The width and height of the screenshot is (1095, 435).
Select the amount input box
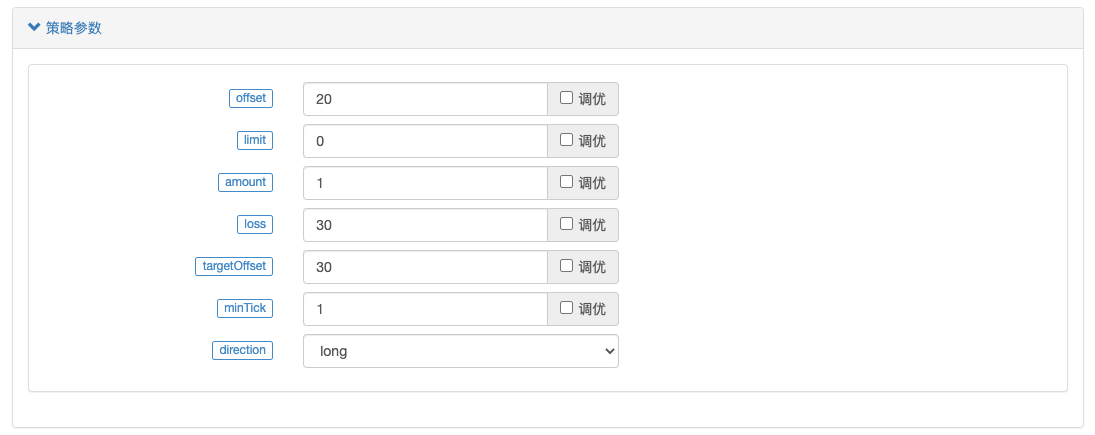pos(425,183)
